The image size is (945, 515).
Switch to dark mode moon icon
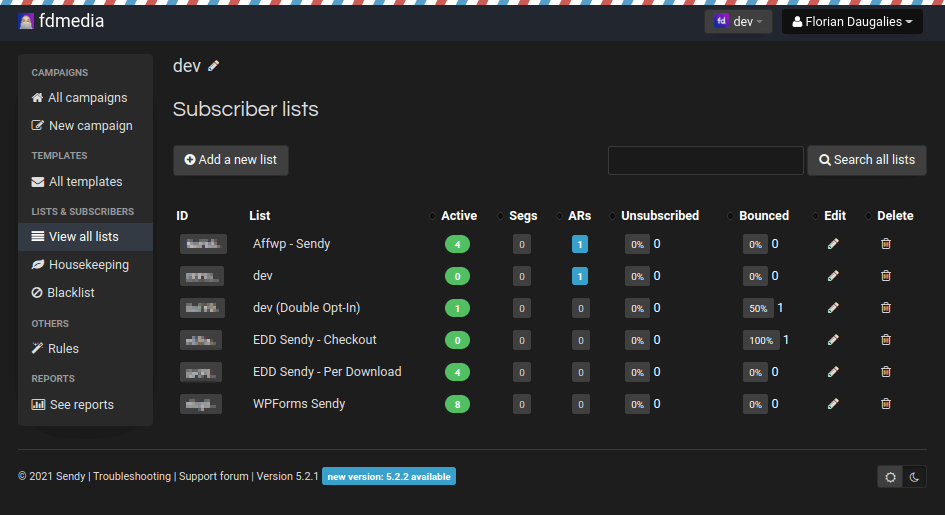point(914,477)
